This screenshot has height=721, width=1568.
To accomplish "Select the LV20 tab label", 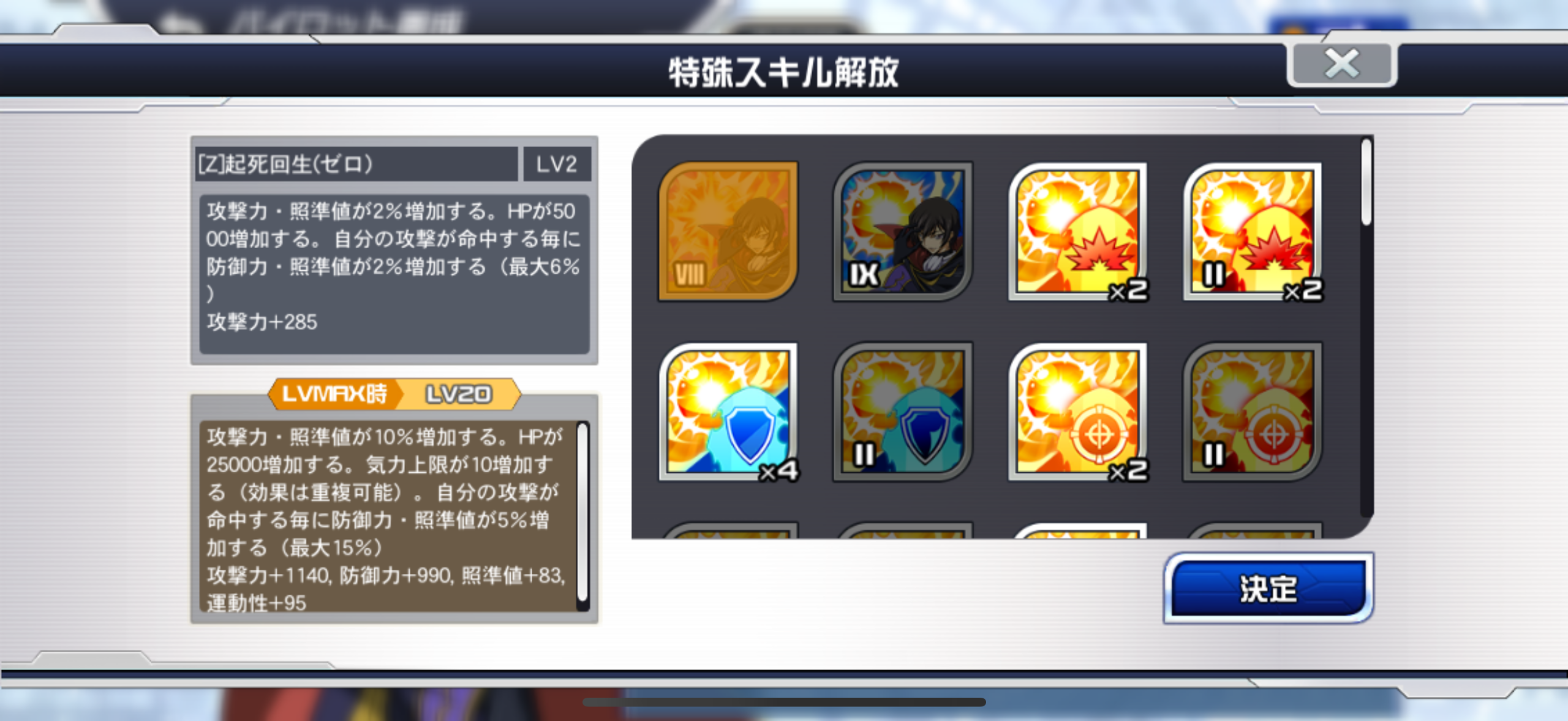I will (458, 394).
